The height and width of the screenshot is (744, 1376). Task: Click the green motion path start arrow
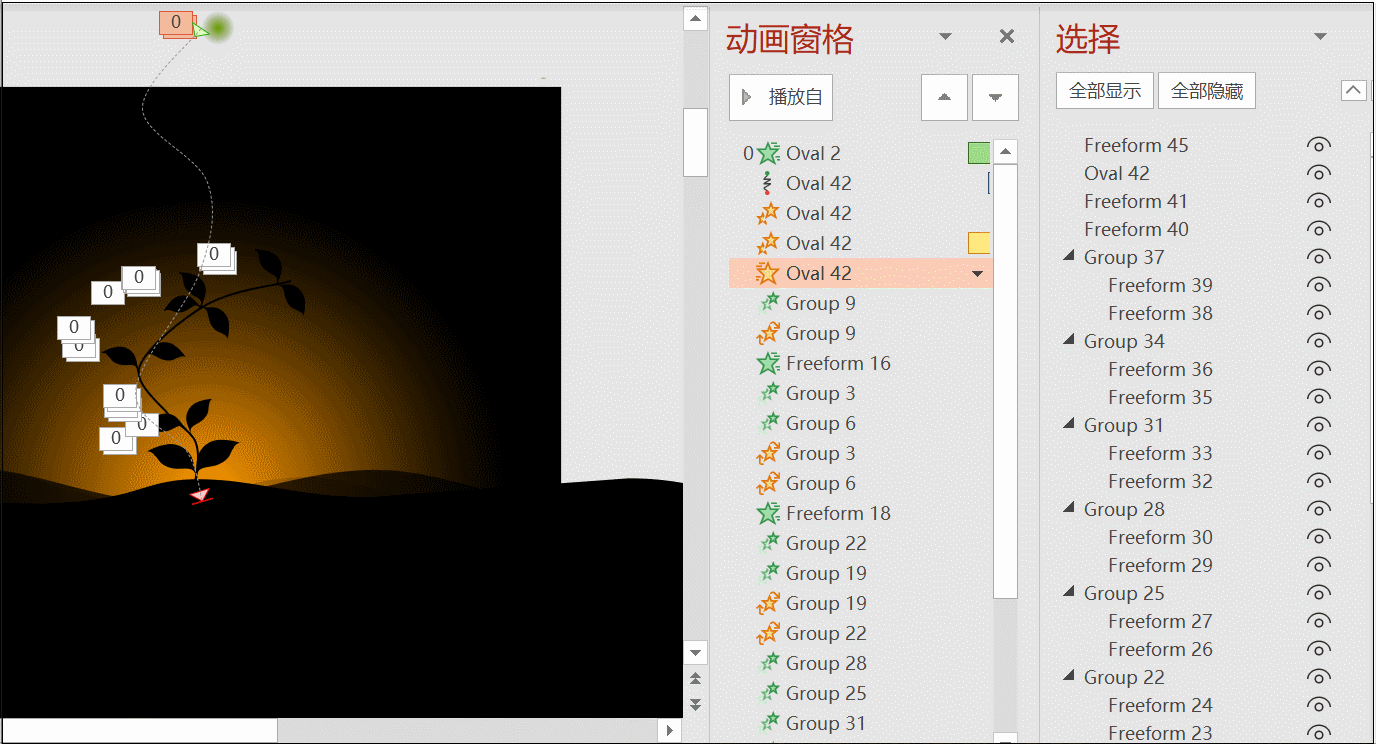click(201, 30)
